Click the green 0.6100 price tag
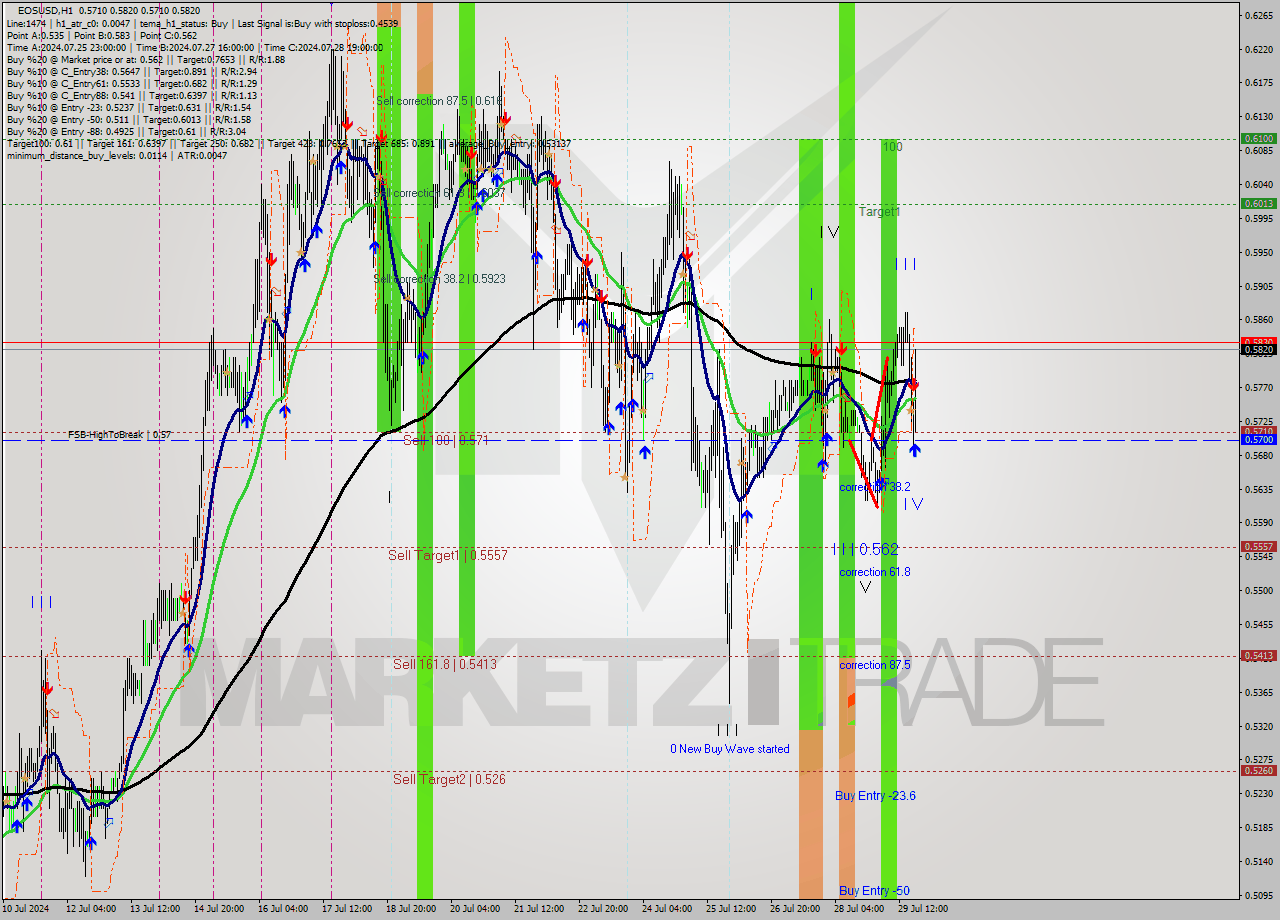1280x920 pixels. (x=1258, y=139)
